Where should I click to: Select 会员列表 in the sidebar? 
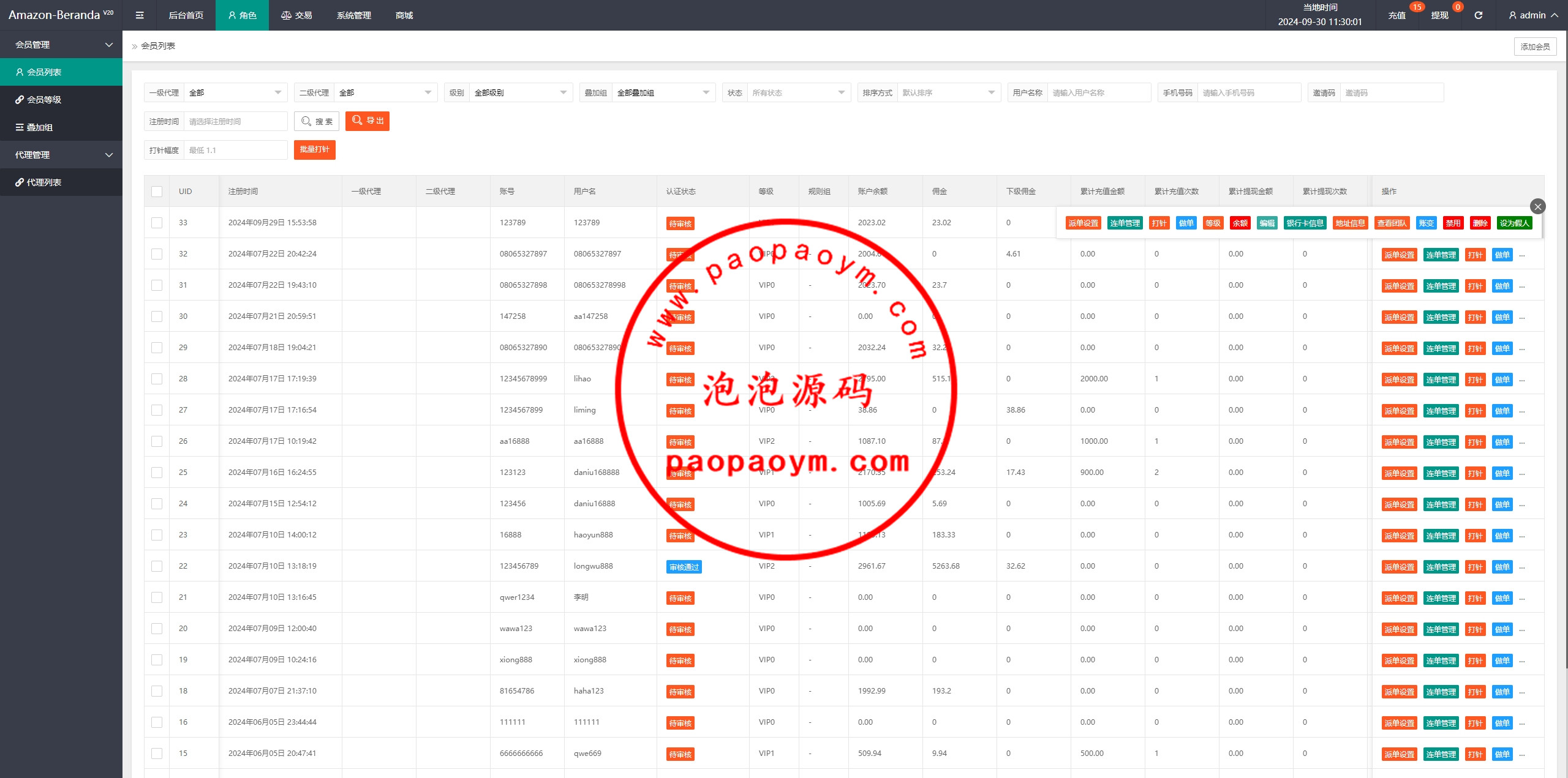point(61,72)
